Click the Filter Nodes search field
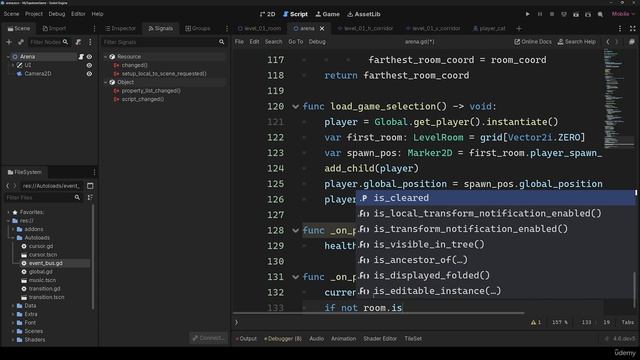This screenshot has width=640, height=360. (48, 42)
